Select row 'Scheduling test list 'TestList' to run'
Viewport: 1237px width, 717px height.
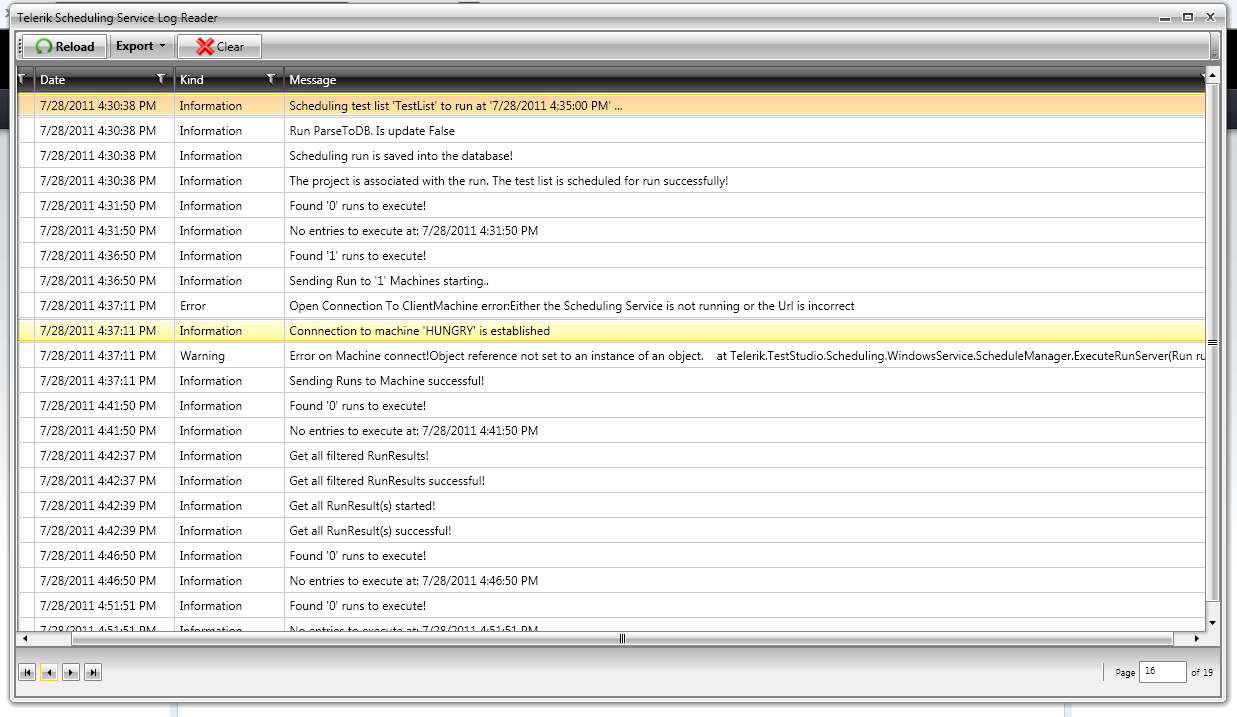click(x=610, y=105)
